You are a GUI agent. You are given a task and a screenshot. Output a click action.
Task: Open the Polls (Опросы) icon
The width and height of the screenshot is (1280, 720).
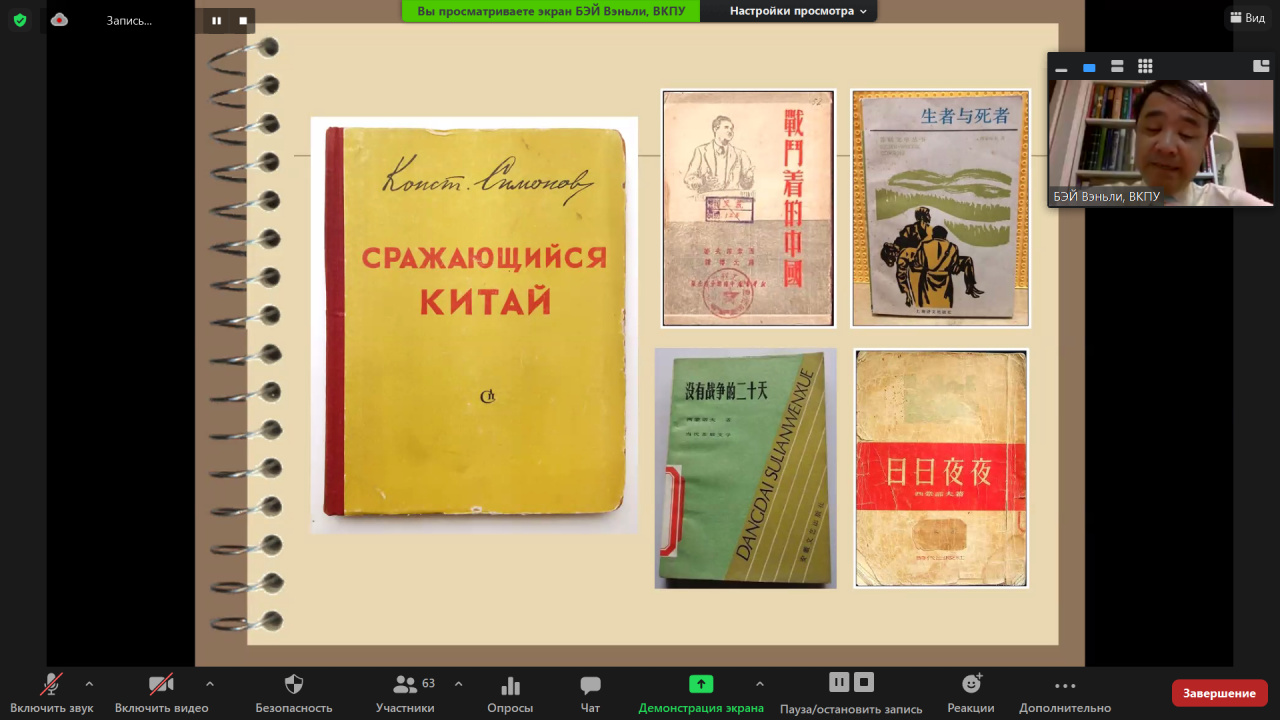pyautogui.click(x=510, y=685)
